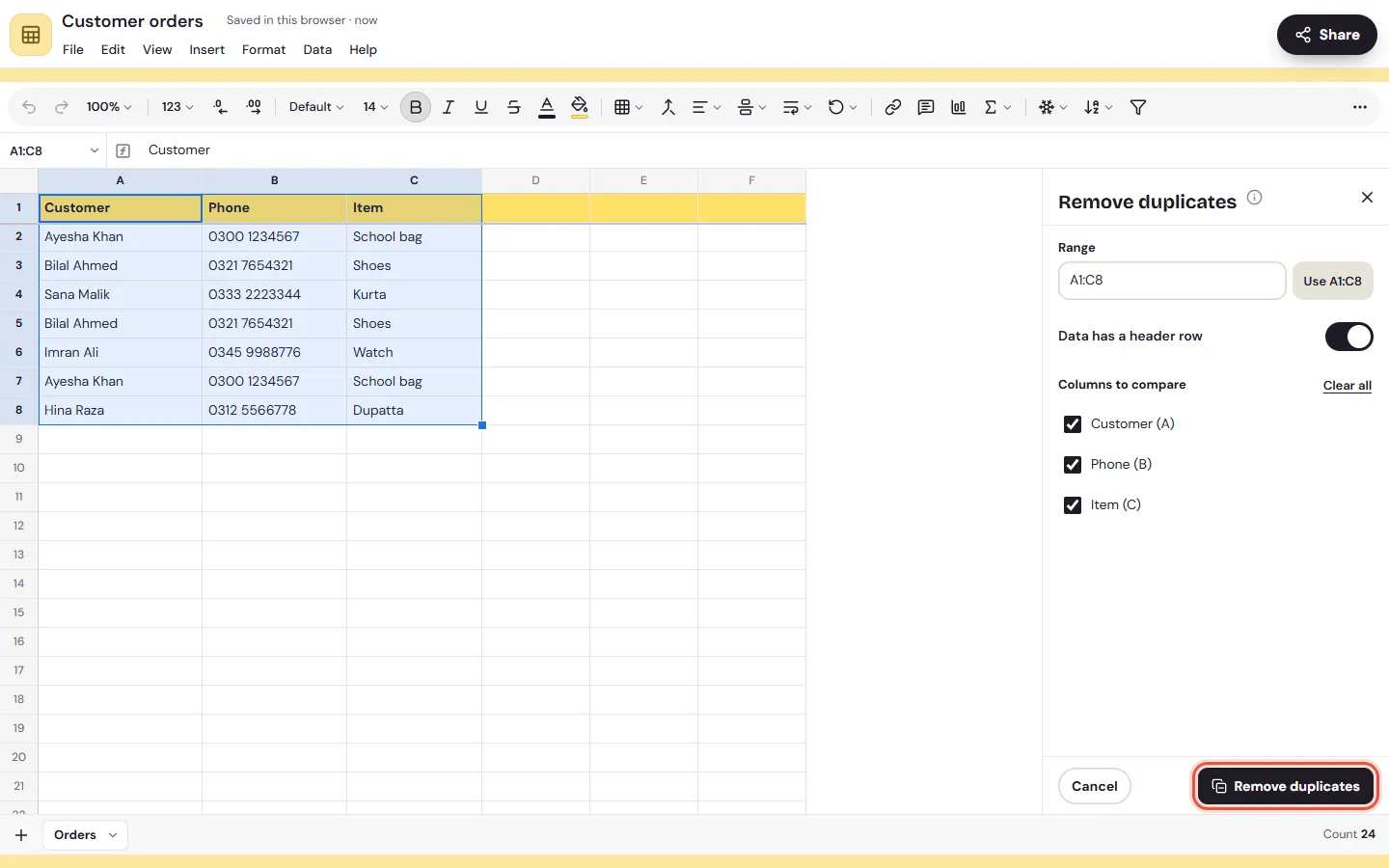Open the 123 number format dropdown
This screenshot has width=1389, height=868.
coord(177,107)
